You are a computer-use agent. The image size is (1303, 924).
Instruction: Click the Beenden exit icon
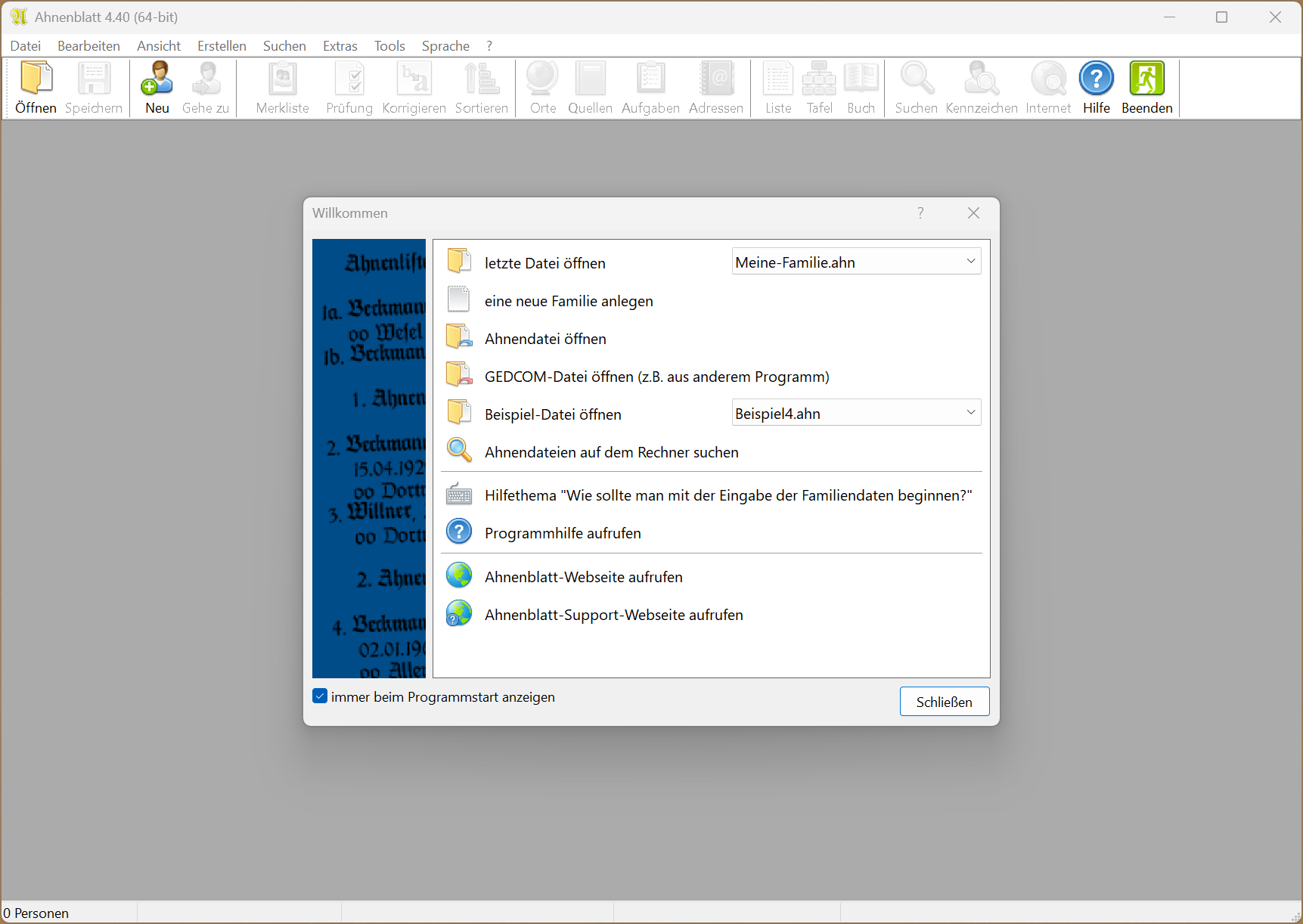[x=1146, y=79]
